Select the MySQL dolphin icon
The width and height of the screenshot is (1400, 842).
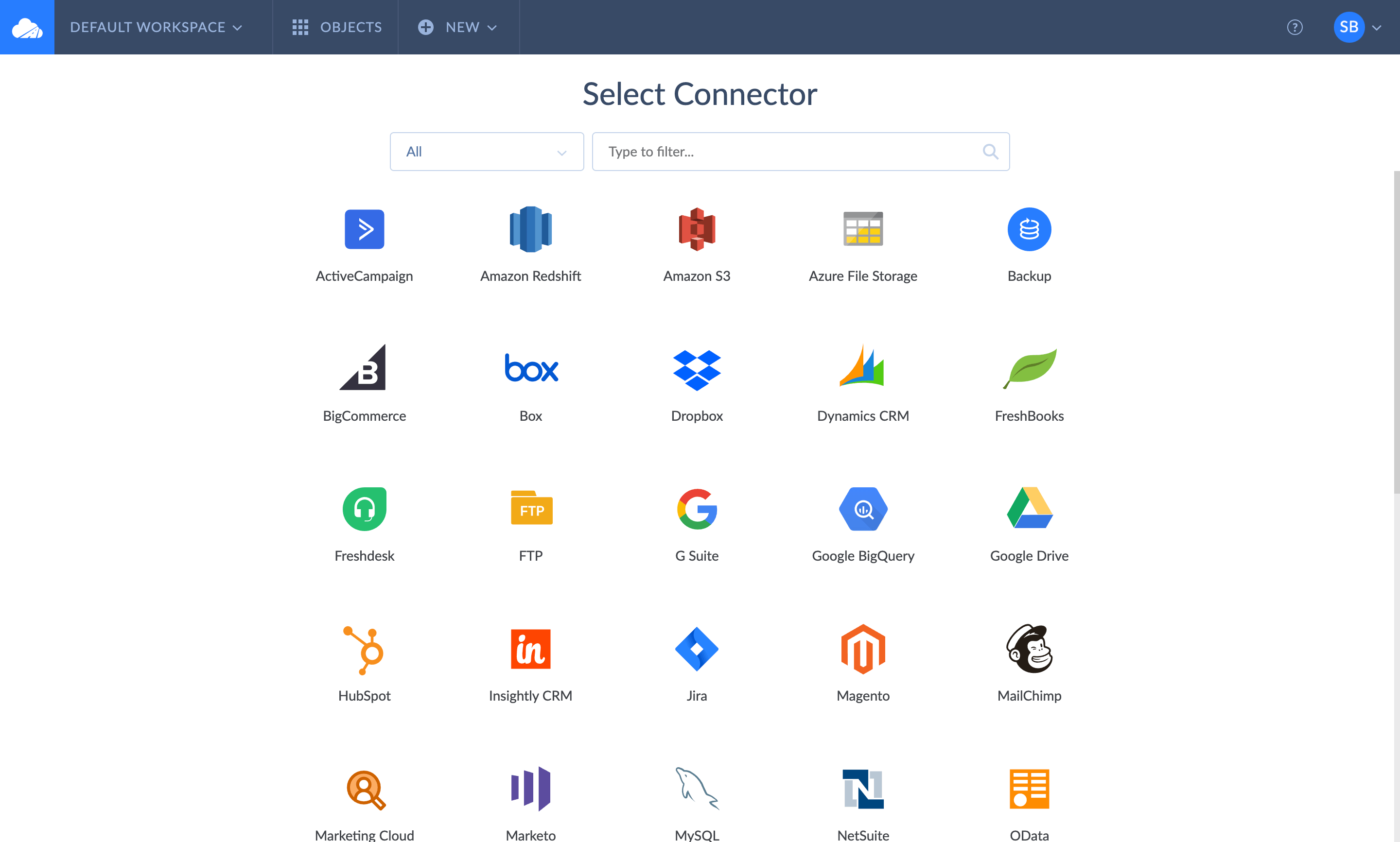pos(698,789)
